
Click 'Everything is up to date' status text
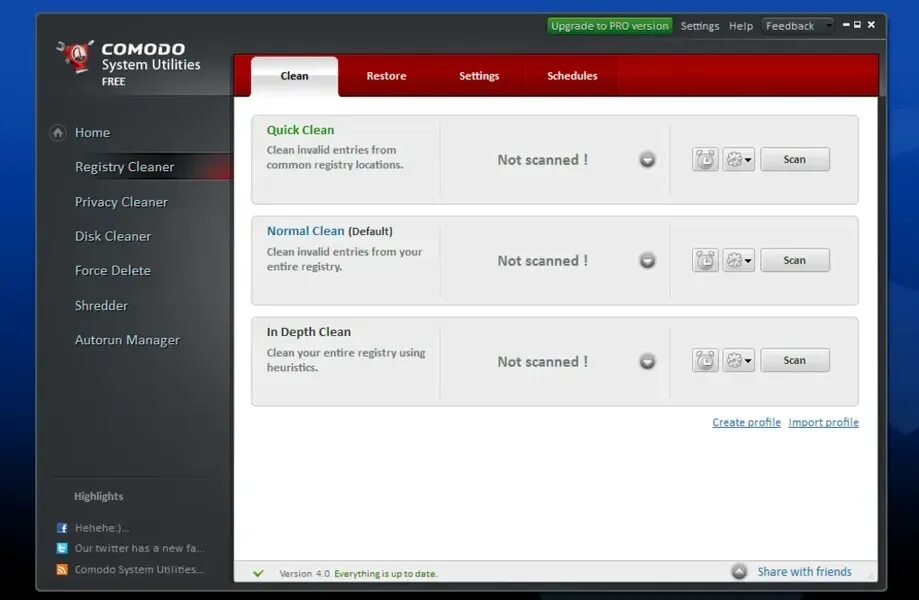coord(386,574)
